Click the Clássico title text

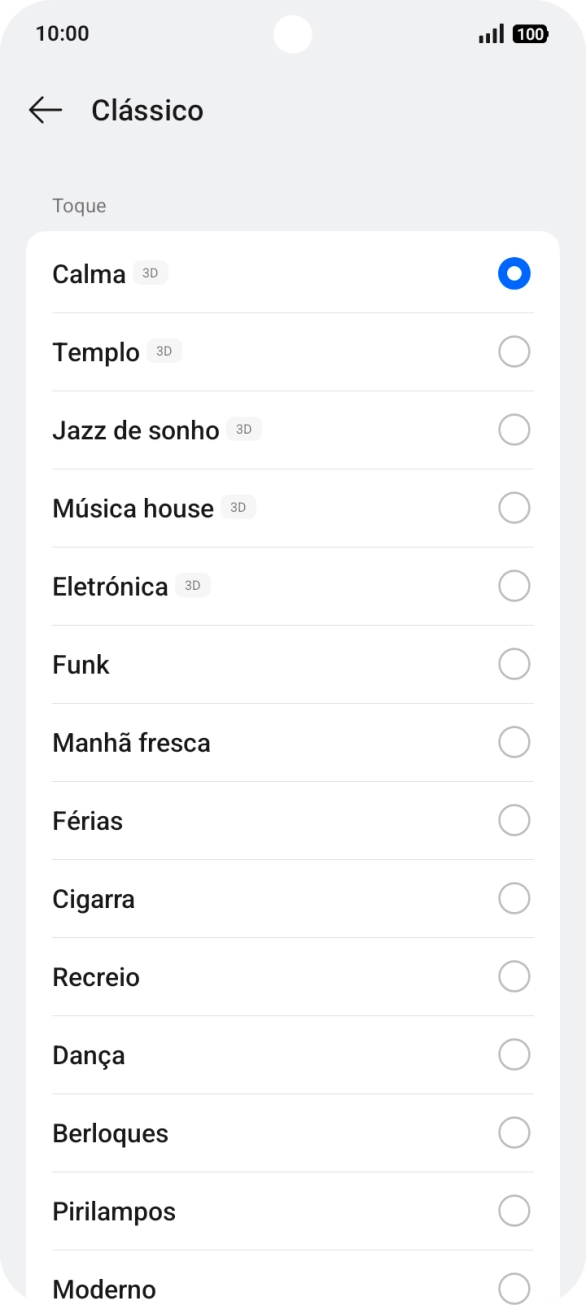click(146, 110)
